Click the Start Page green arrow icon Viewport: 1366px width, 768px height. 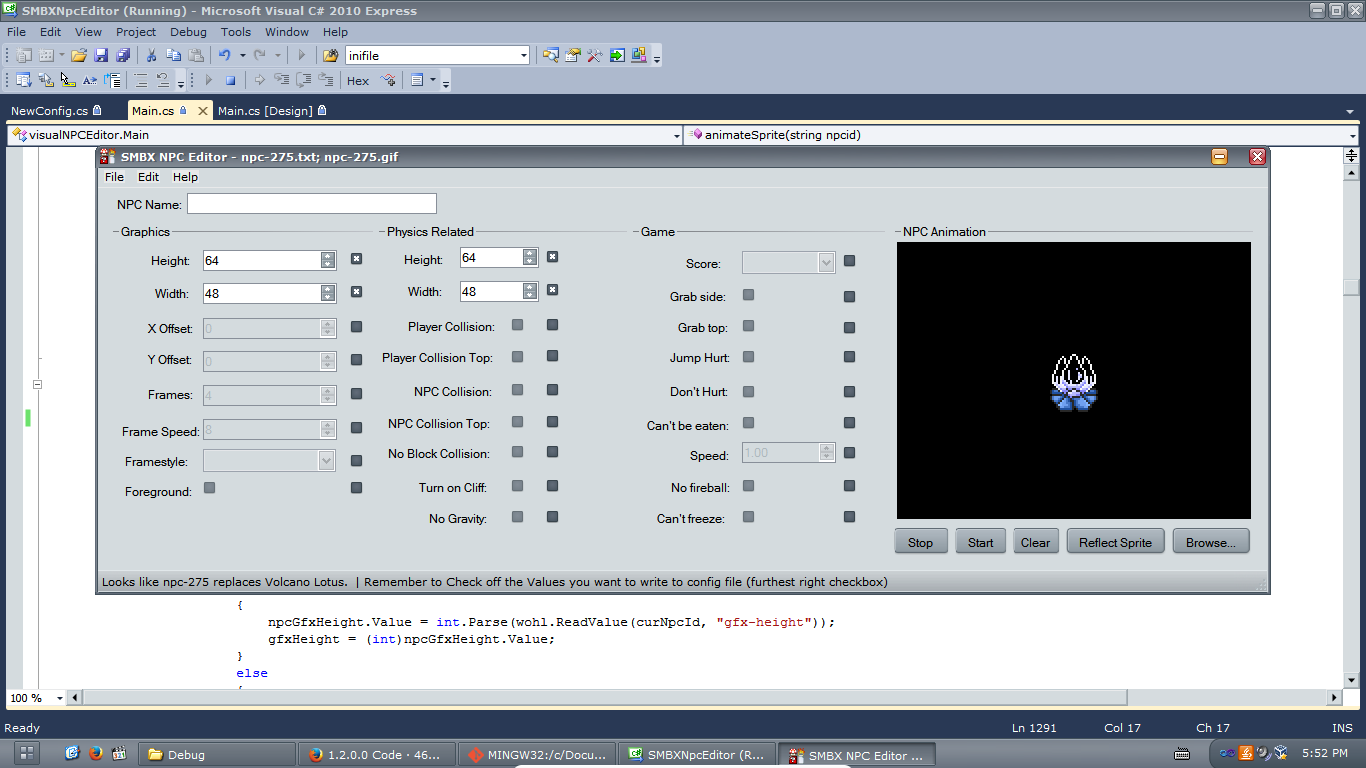(x=617, y=56)
